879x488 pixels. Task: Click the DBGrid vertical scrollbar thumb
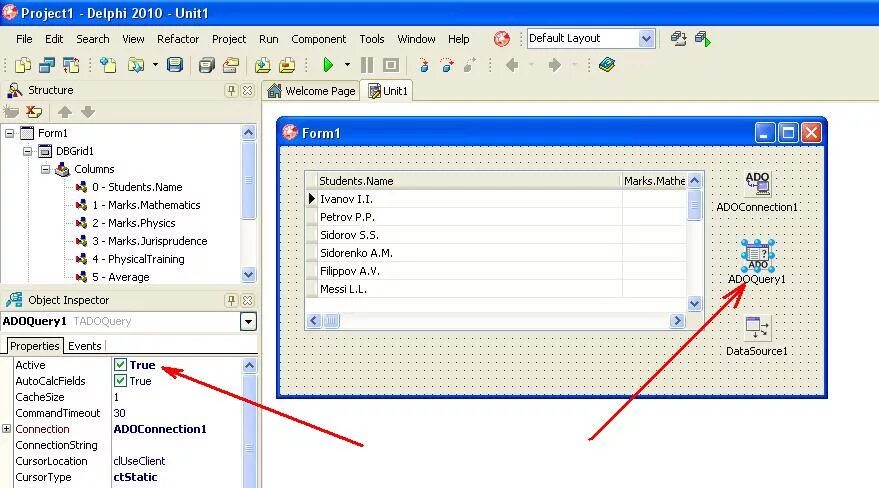pos(695,205)
